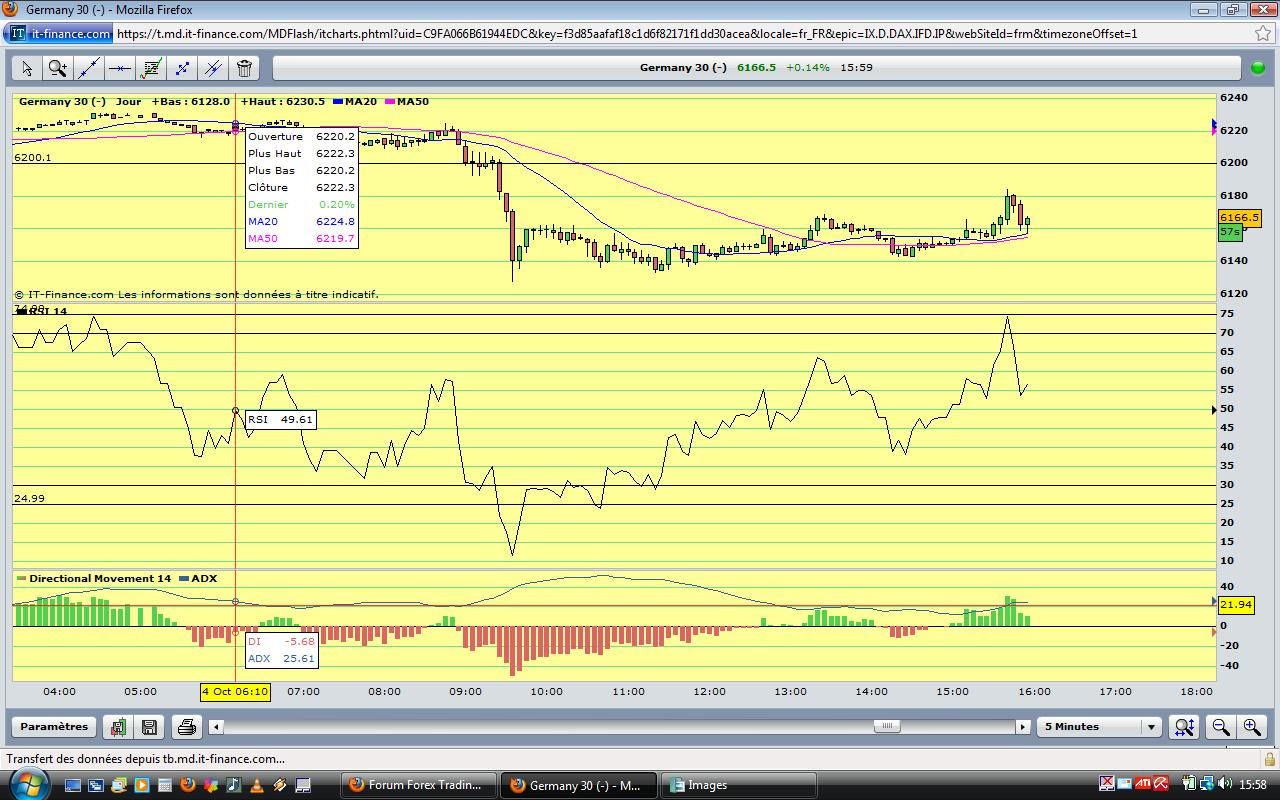Viewport: 1280px width, 800px height.
Task: Open the indicators chart tool
Action: (151, 68)
